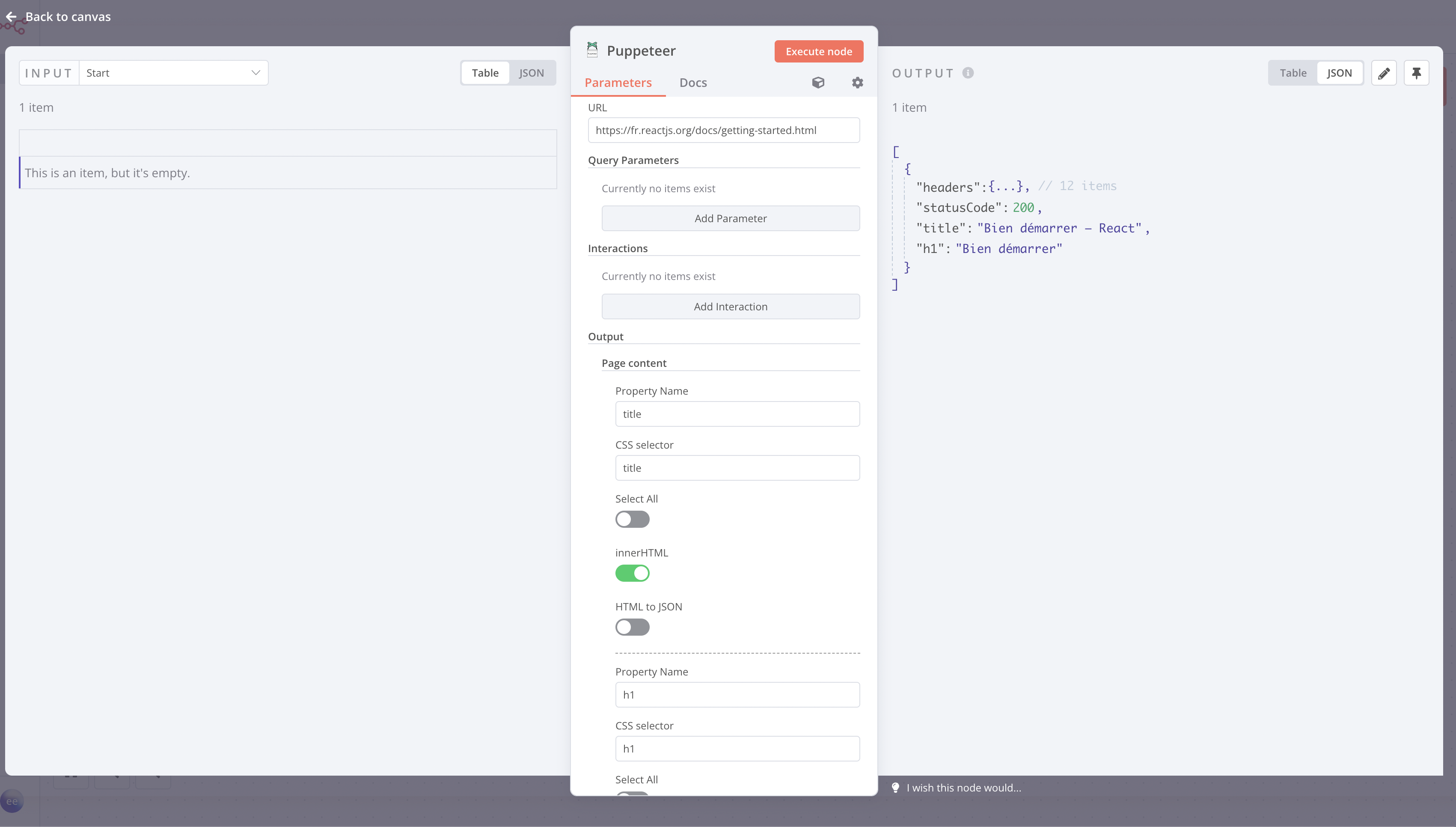Screen dimensions: 1456x827
Task: Toggle the first Select All switch
Action: point(632,519)
